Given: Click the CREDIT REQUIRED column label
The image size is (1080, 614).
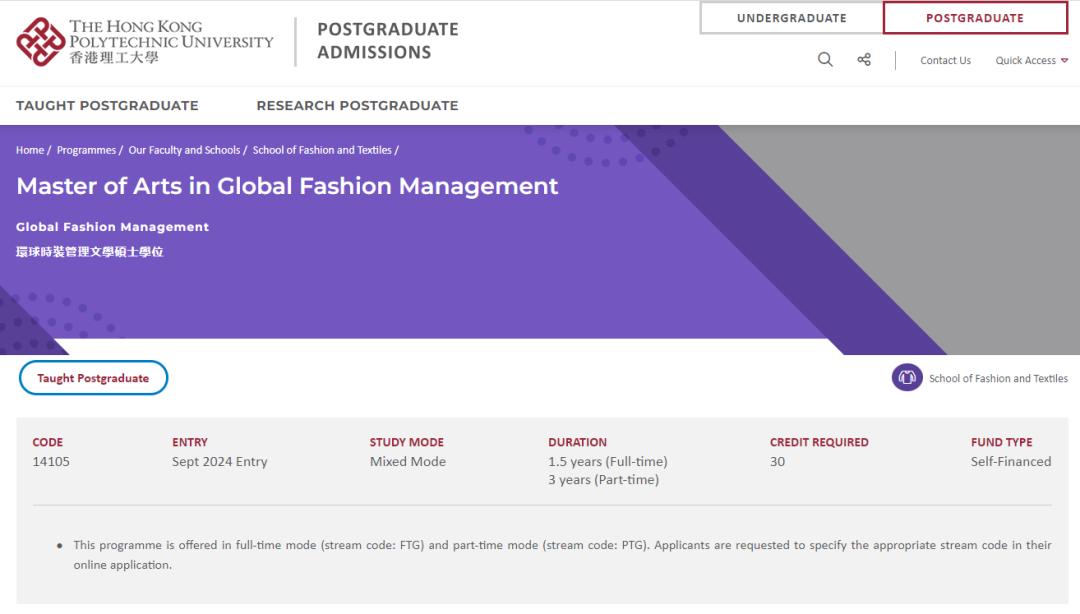Looking at the screenshot, I should (820, 442).
